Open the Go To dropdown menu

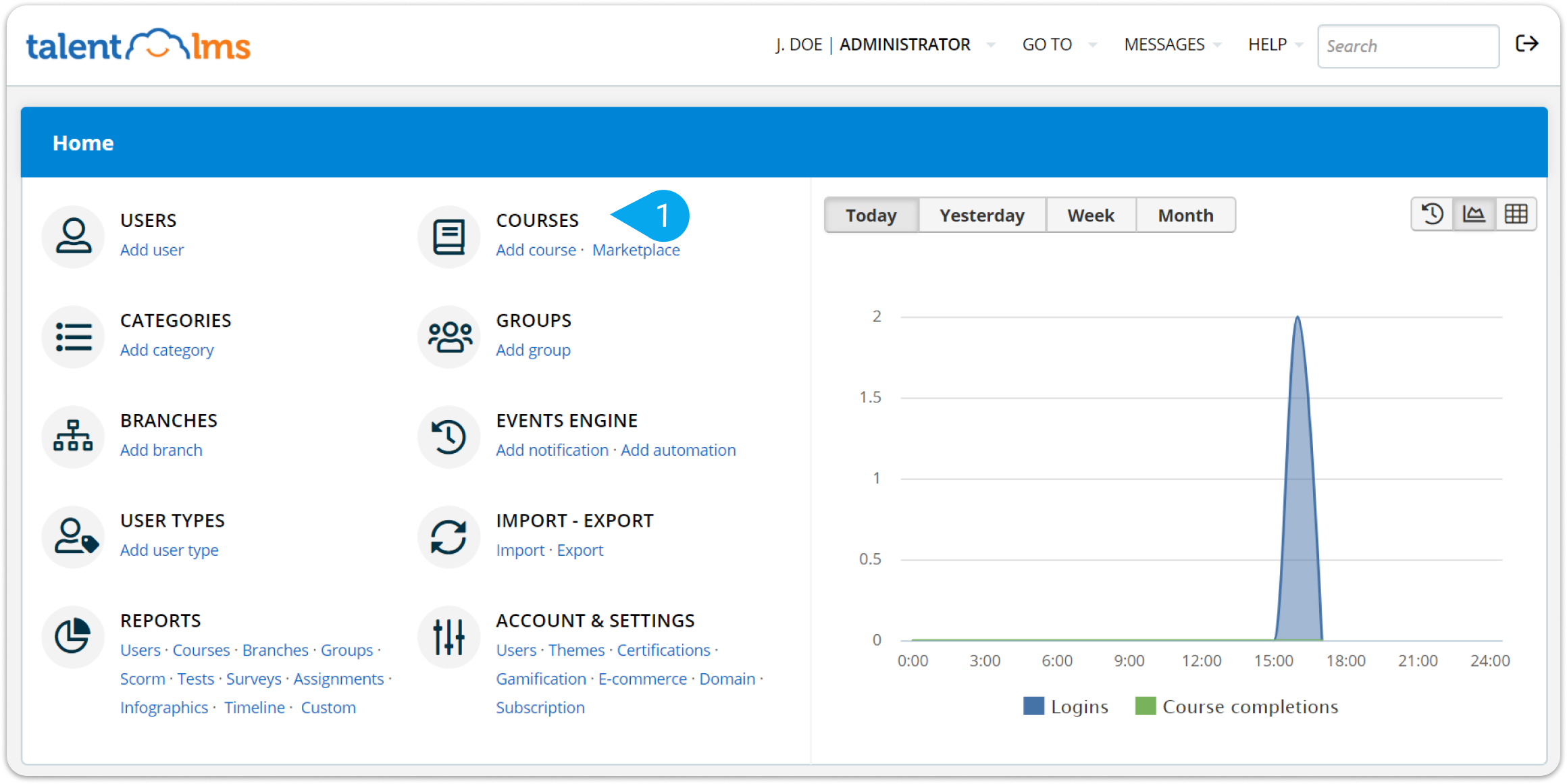(1058, 45)
